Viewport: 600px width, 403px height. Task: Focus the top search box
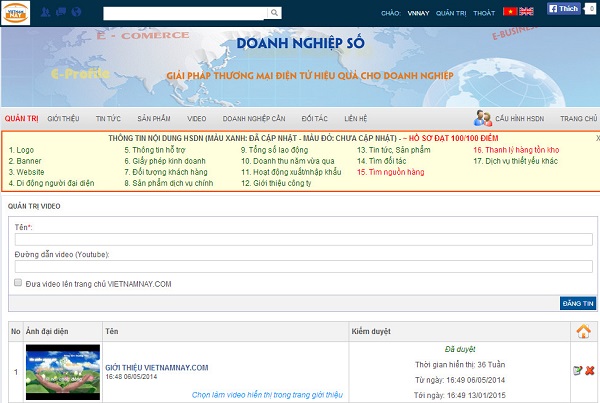pyautogui.click(x=186, y=13)
